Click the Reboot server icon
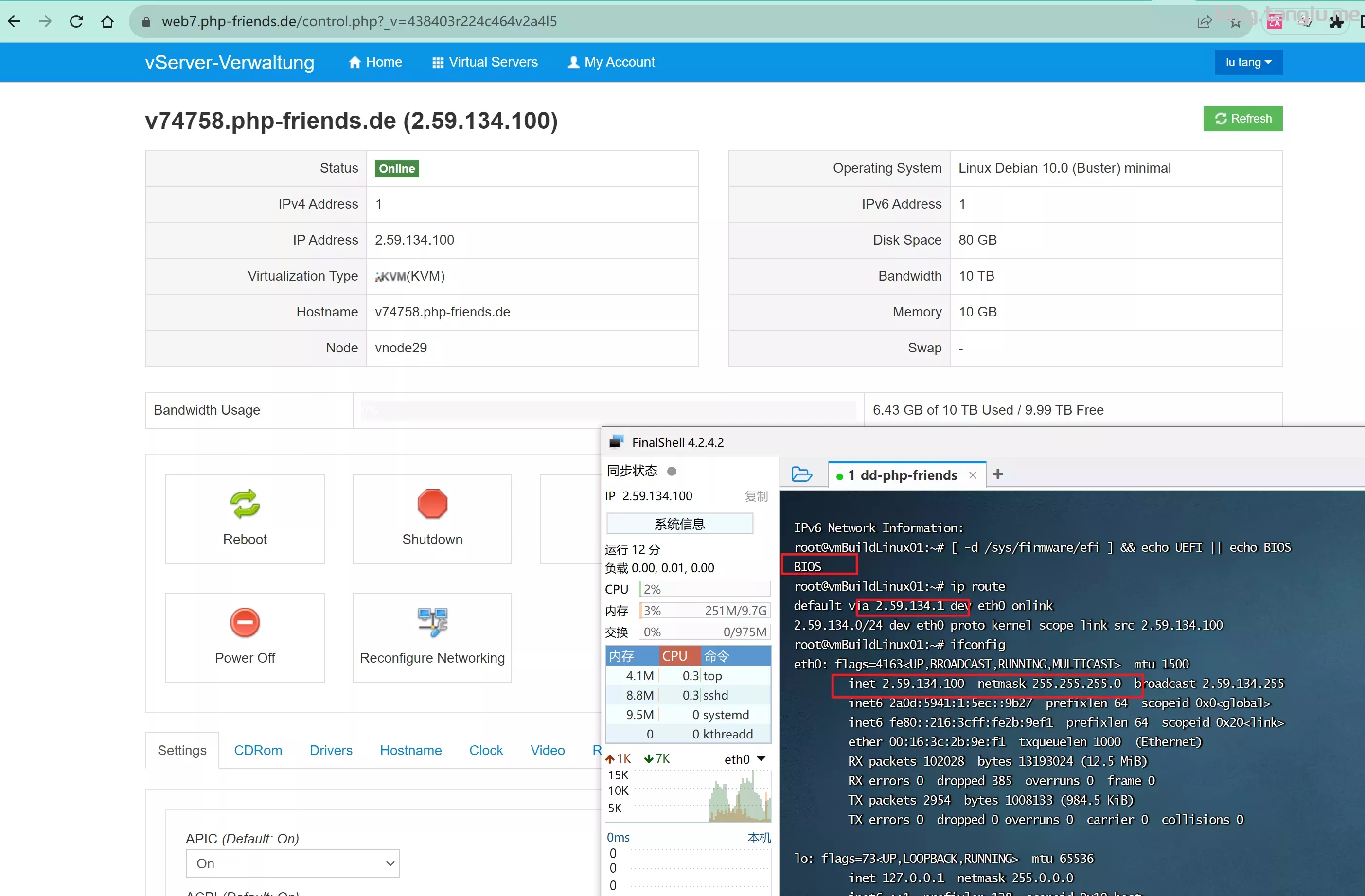 point(245,504)
